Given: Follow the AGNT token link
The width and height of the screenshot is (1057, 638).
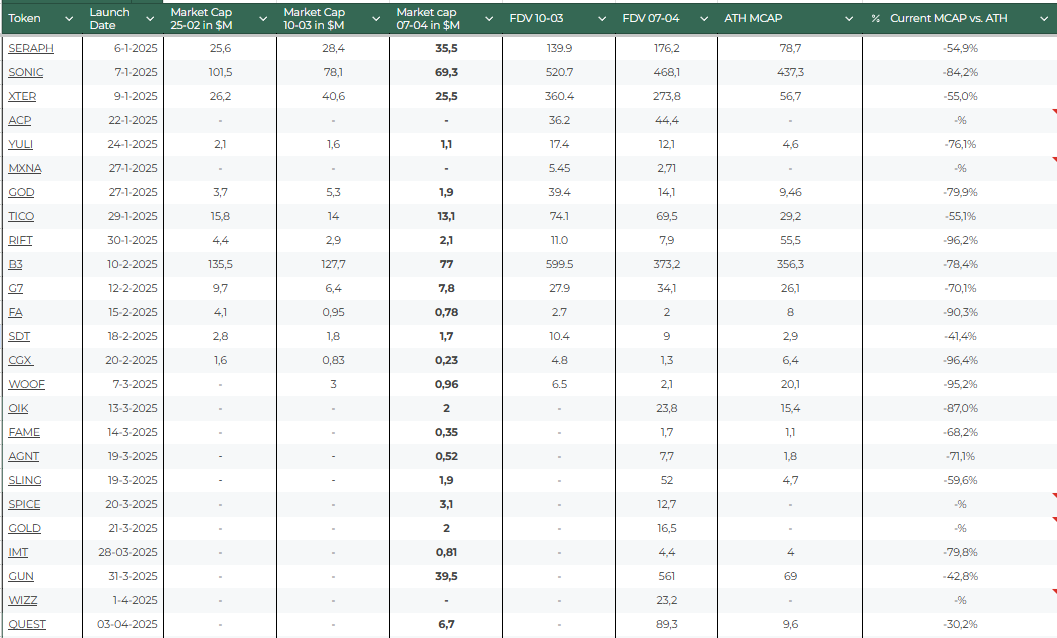Looking at the screenshot, I should pyautogui.click(x=24, y=457).
